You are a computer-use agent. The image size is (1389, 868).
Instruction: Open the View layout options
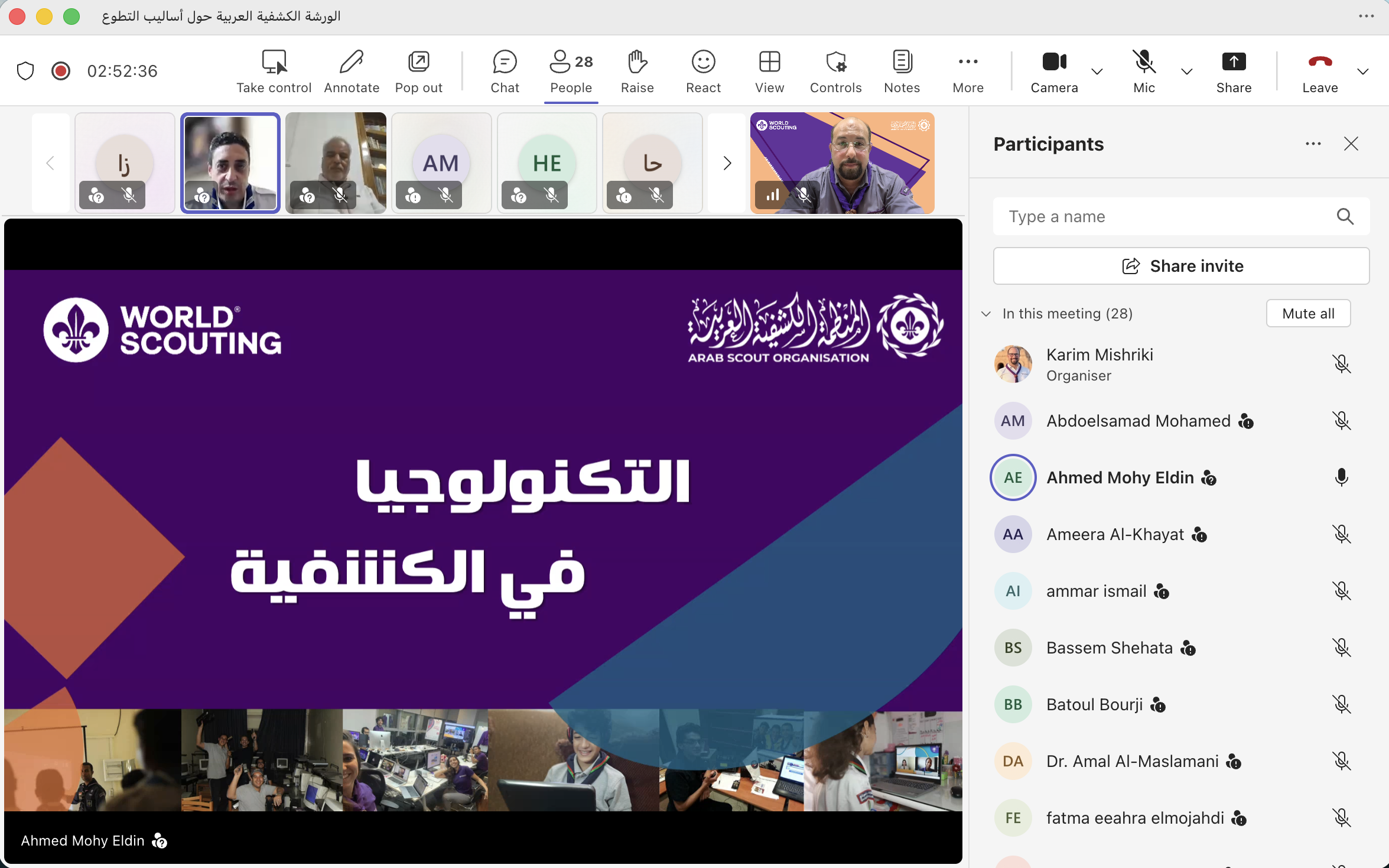(769, 71)
